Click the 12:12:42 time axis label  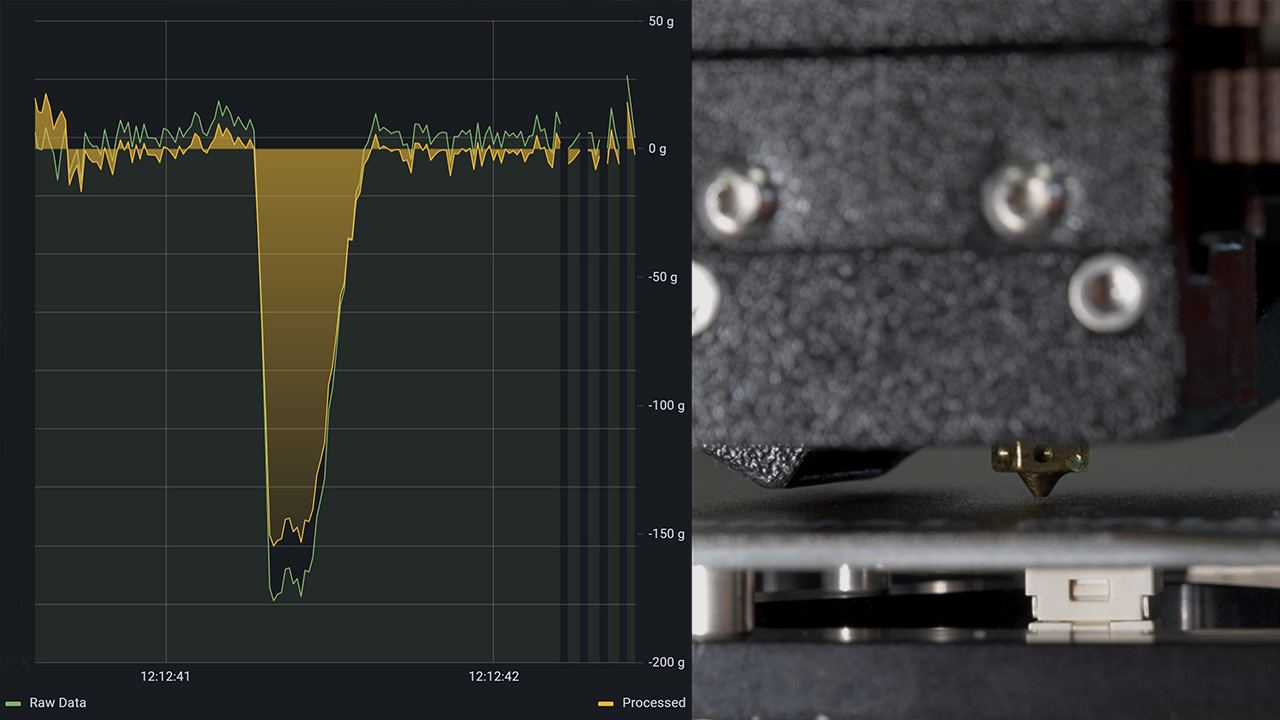click(494, 677)
